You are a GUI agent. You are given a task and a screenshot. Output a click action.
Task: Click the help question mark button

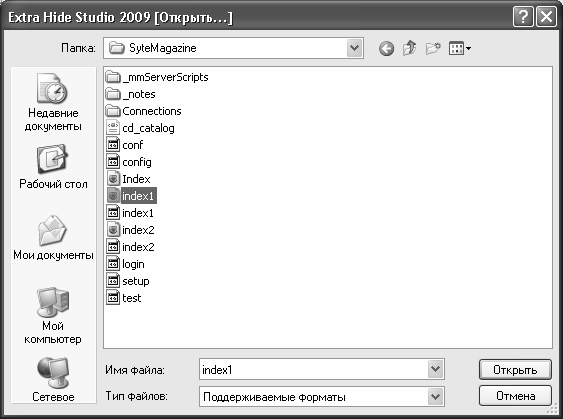523,17
